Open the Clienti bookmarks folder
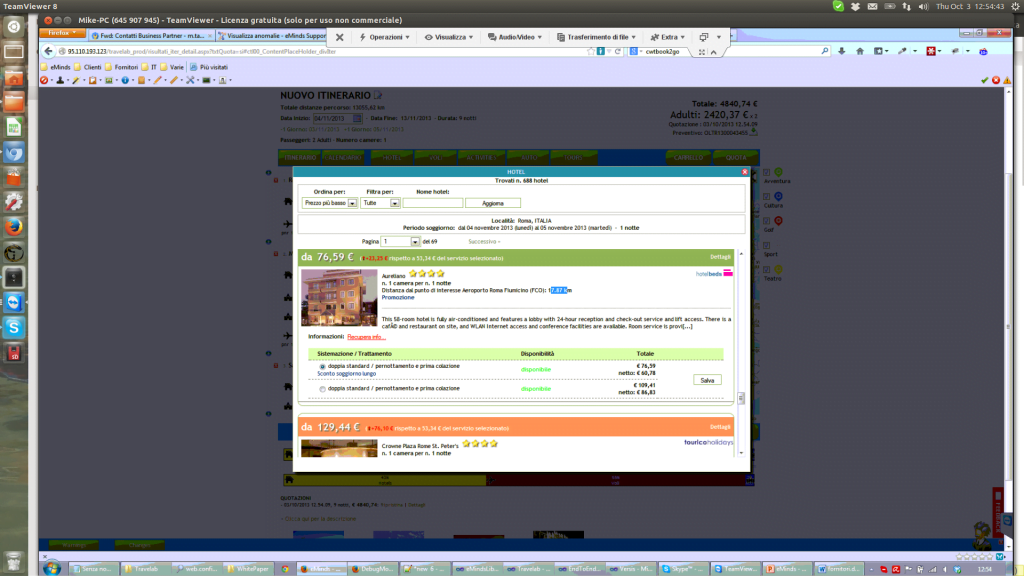Viewport: 1024px width, 576px height. pos(88,67)
